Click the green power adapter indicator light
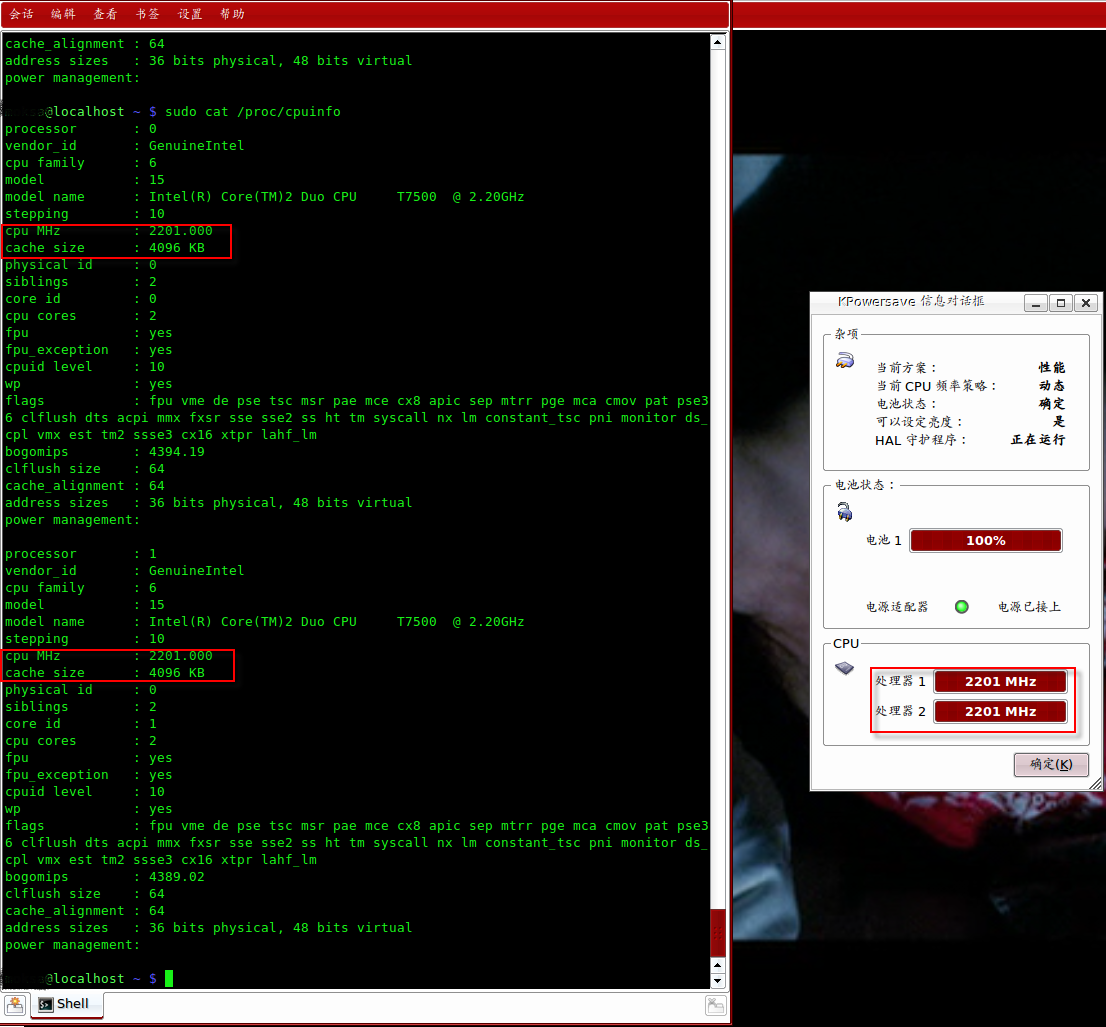 [x=962, y=606]
